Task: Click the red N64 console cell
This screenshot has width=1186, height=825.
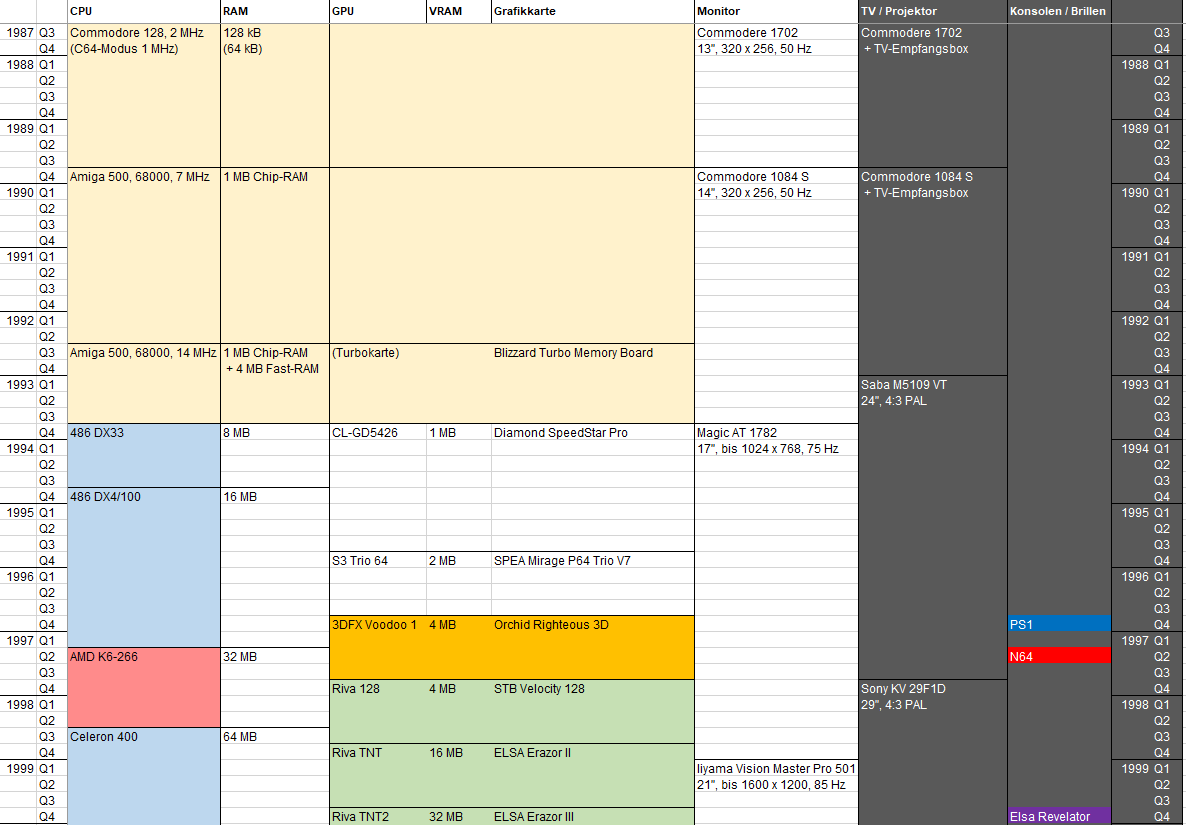Action: 1059,656
